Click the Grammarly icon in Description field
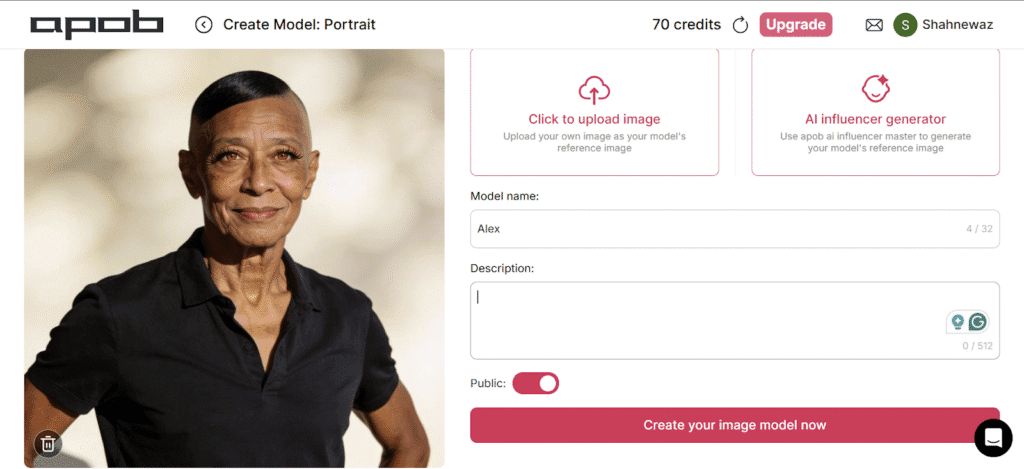This screenshot has height=469, width=1024. (978, 321)
